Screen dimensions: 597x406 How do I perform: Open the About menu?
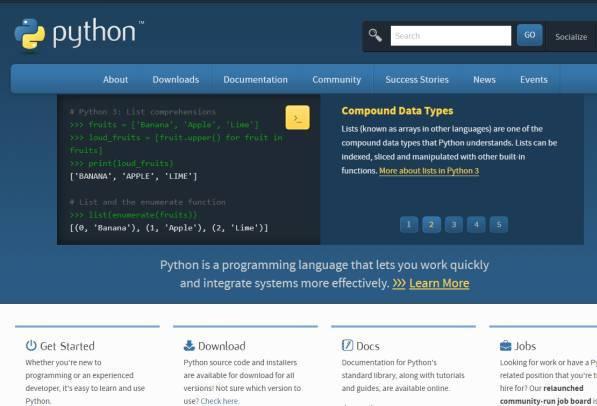pyautogui.click(x=115, y=80)
